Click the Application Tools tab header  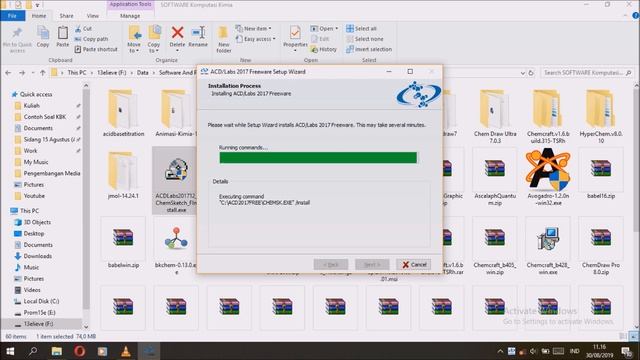[x=130, y=5]
